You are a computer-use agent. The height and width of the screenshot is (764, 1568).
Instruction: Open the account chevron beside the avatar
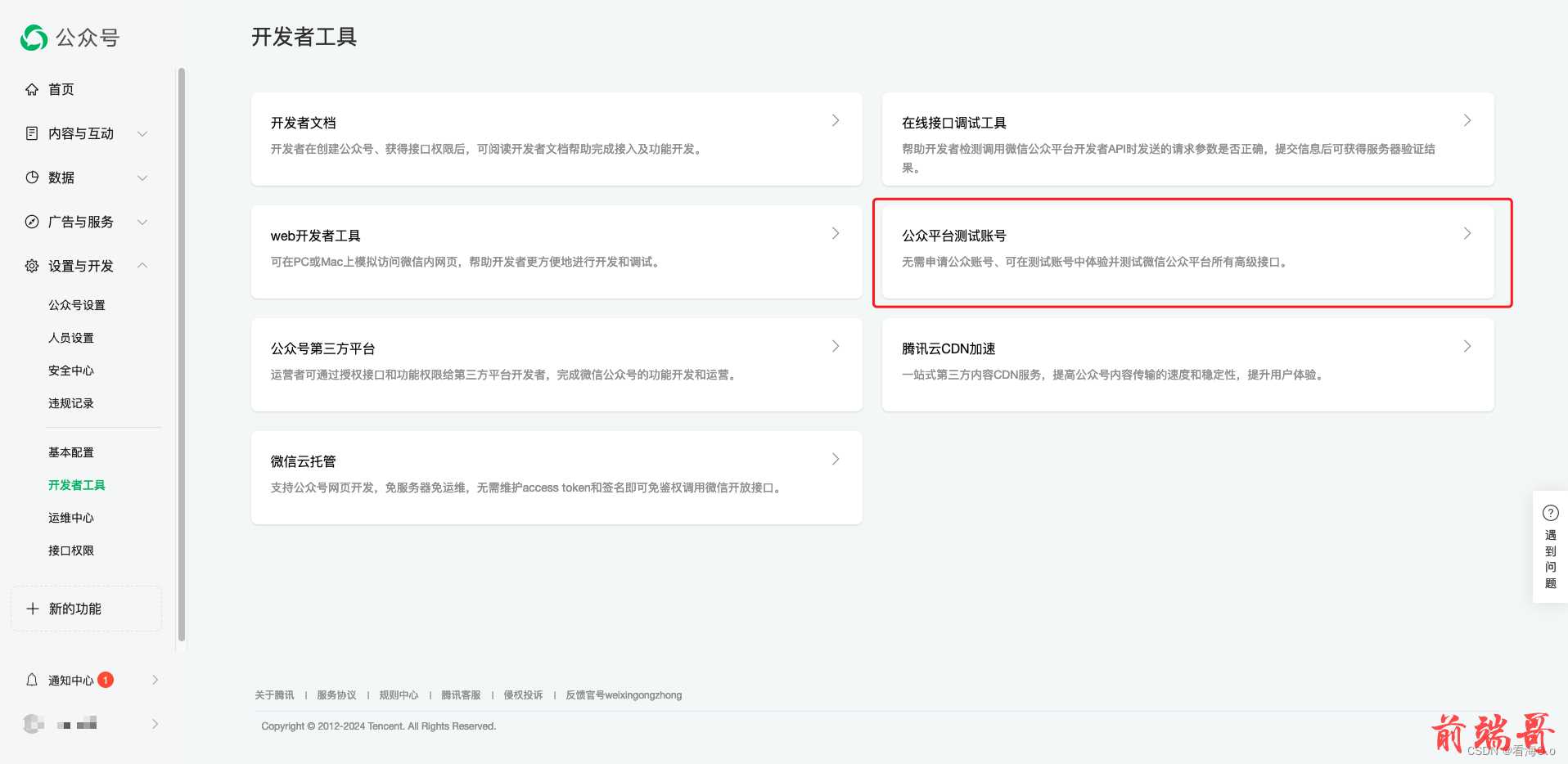(155, 724)
